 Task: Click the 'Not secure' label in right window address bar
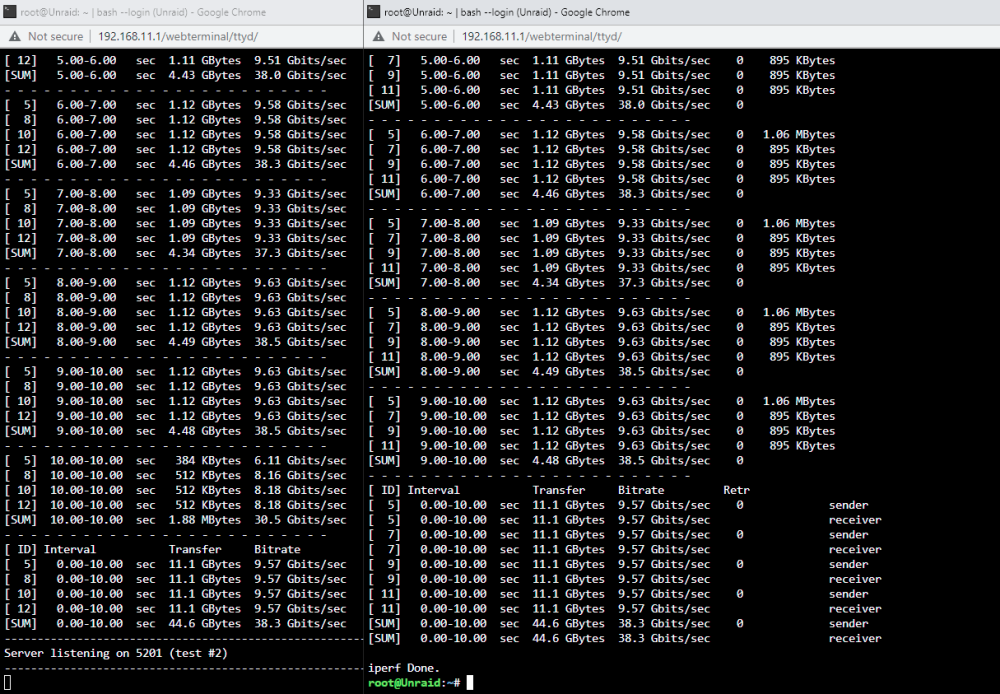(419, 36)
